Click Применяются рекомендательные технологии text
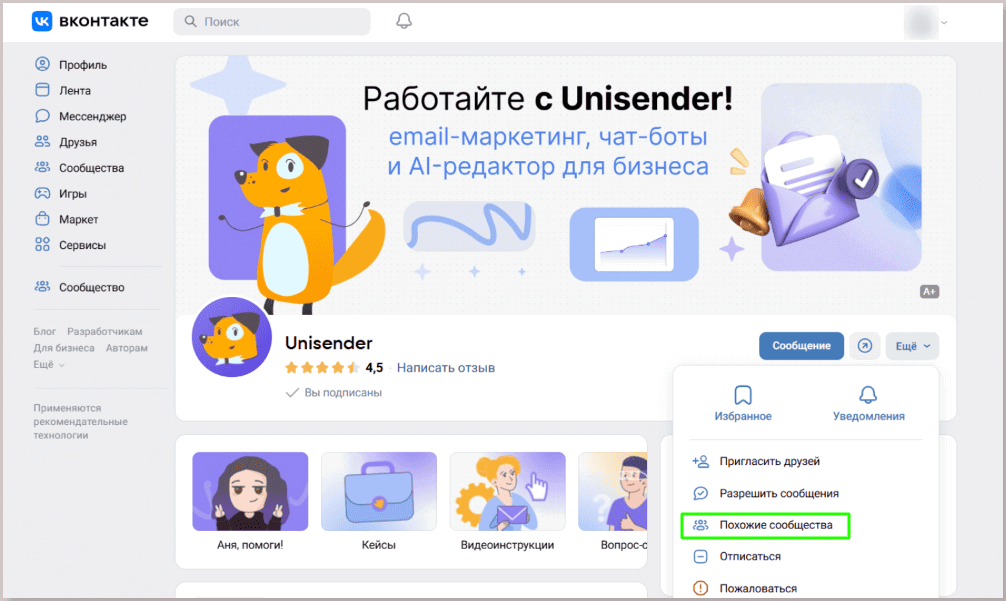The image size is (1006, 601). coord(80,421)
